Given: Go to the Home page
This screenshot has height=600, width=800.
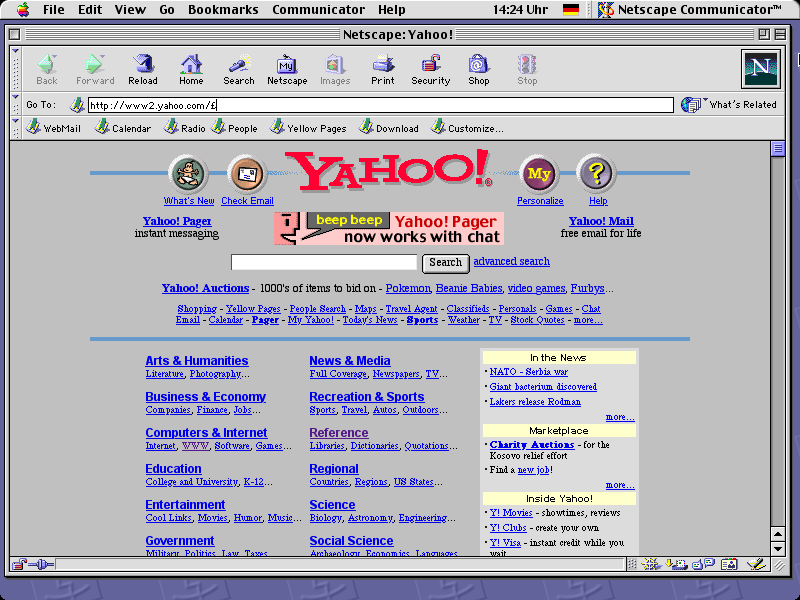Looking at the screenshot, I should click(x=191, y=69).
